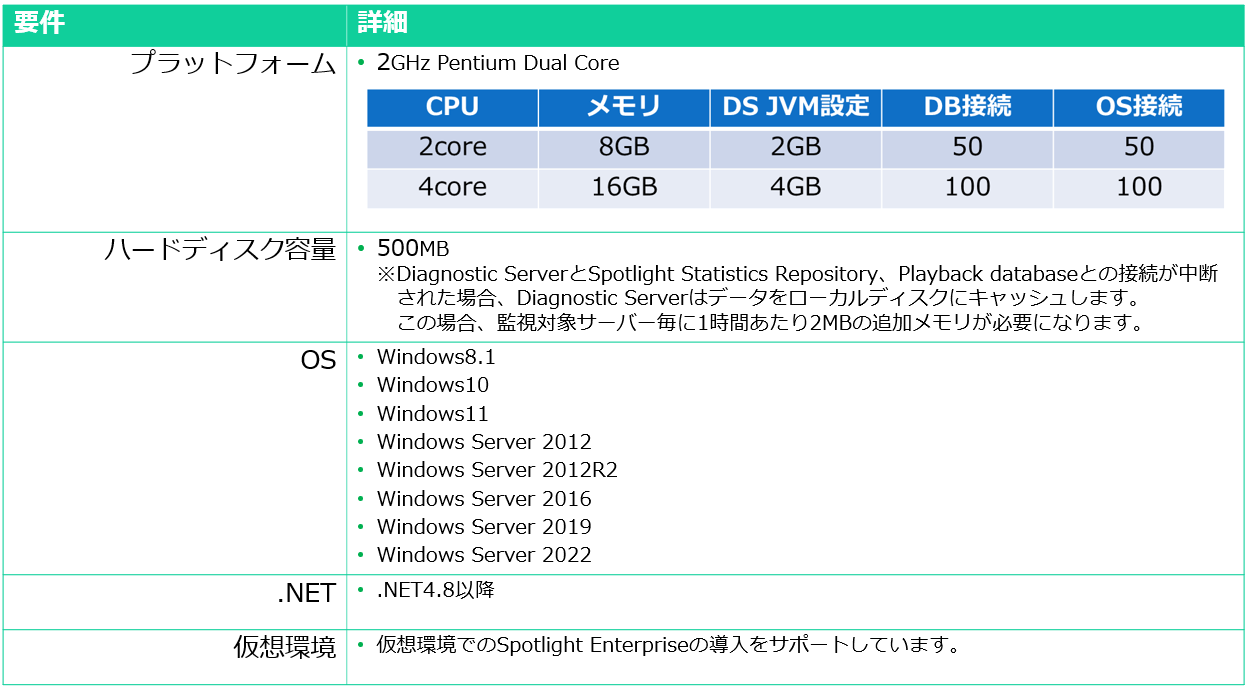The height and width of the screenshot is (687, 1252).
Task: Select the 仮想環境 row label
Action: [x=285, y=648]
